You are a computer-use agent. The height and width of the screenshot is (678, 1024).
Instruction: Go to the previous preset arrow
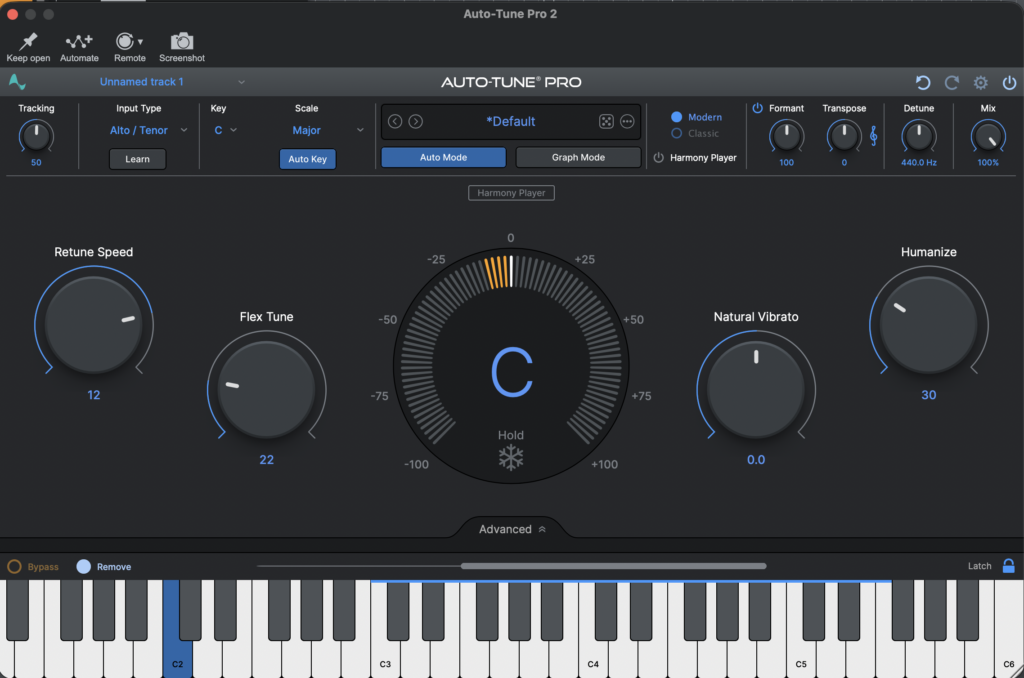coord(394,121)
